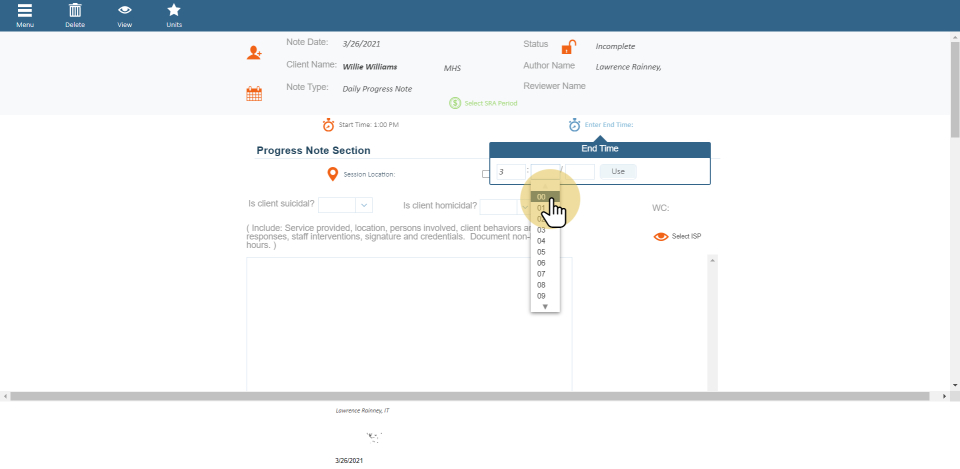Click the Session Location pin icon

coord(334,174)
